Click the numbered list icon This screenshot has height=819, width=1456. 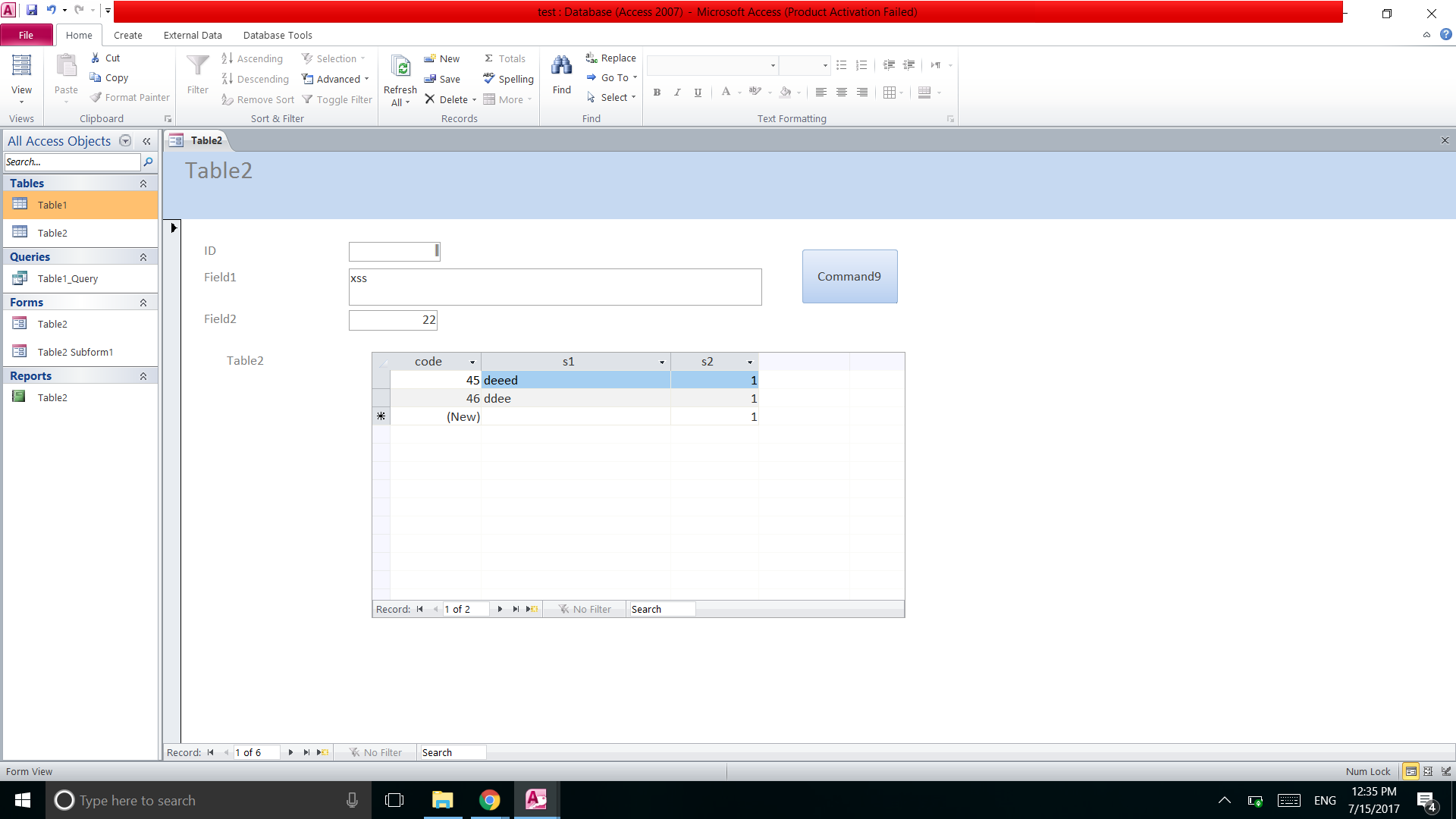861,65
